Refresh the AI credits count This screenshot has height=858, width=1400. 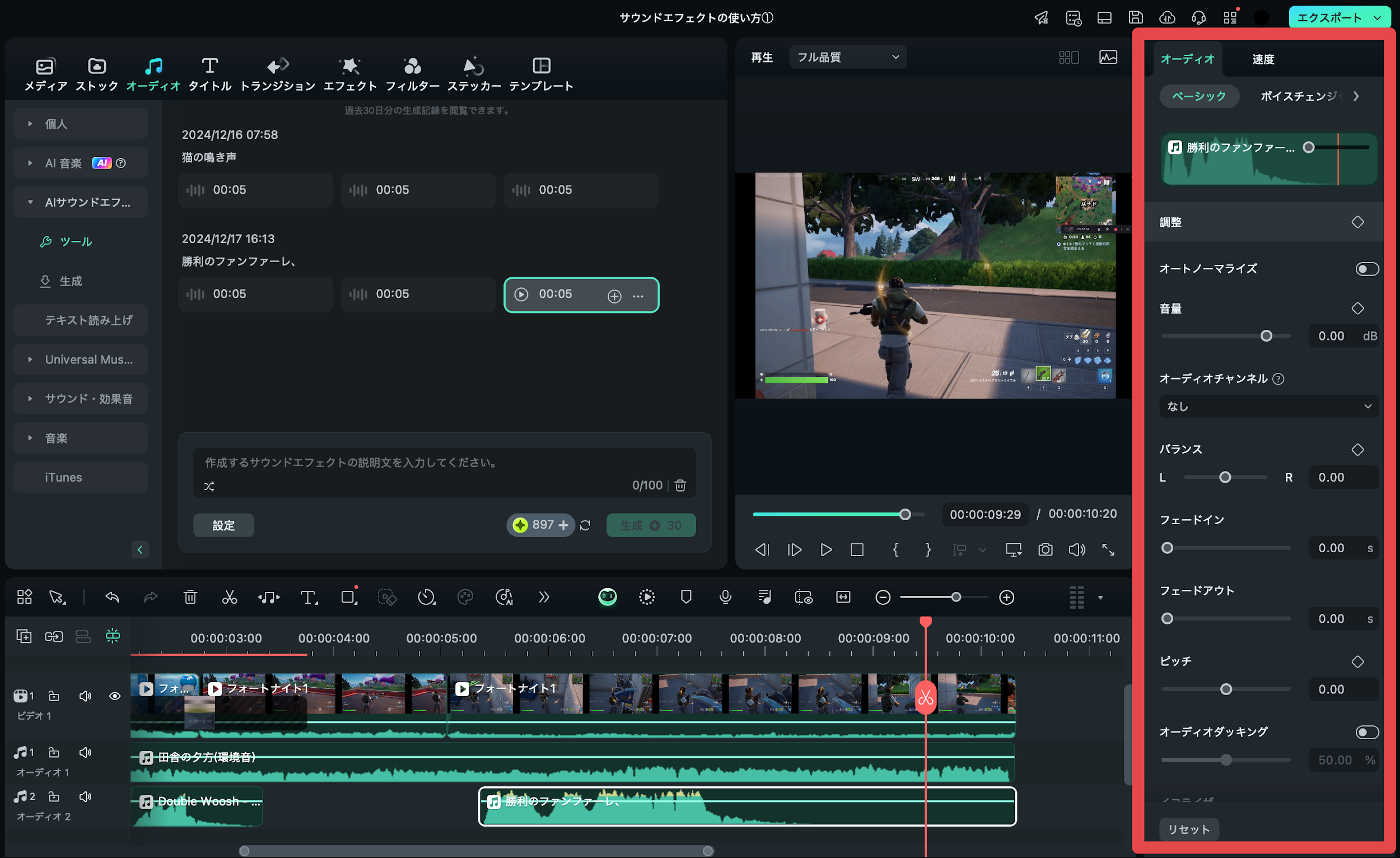[x=585, y=525]
